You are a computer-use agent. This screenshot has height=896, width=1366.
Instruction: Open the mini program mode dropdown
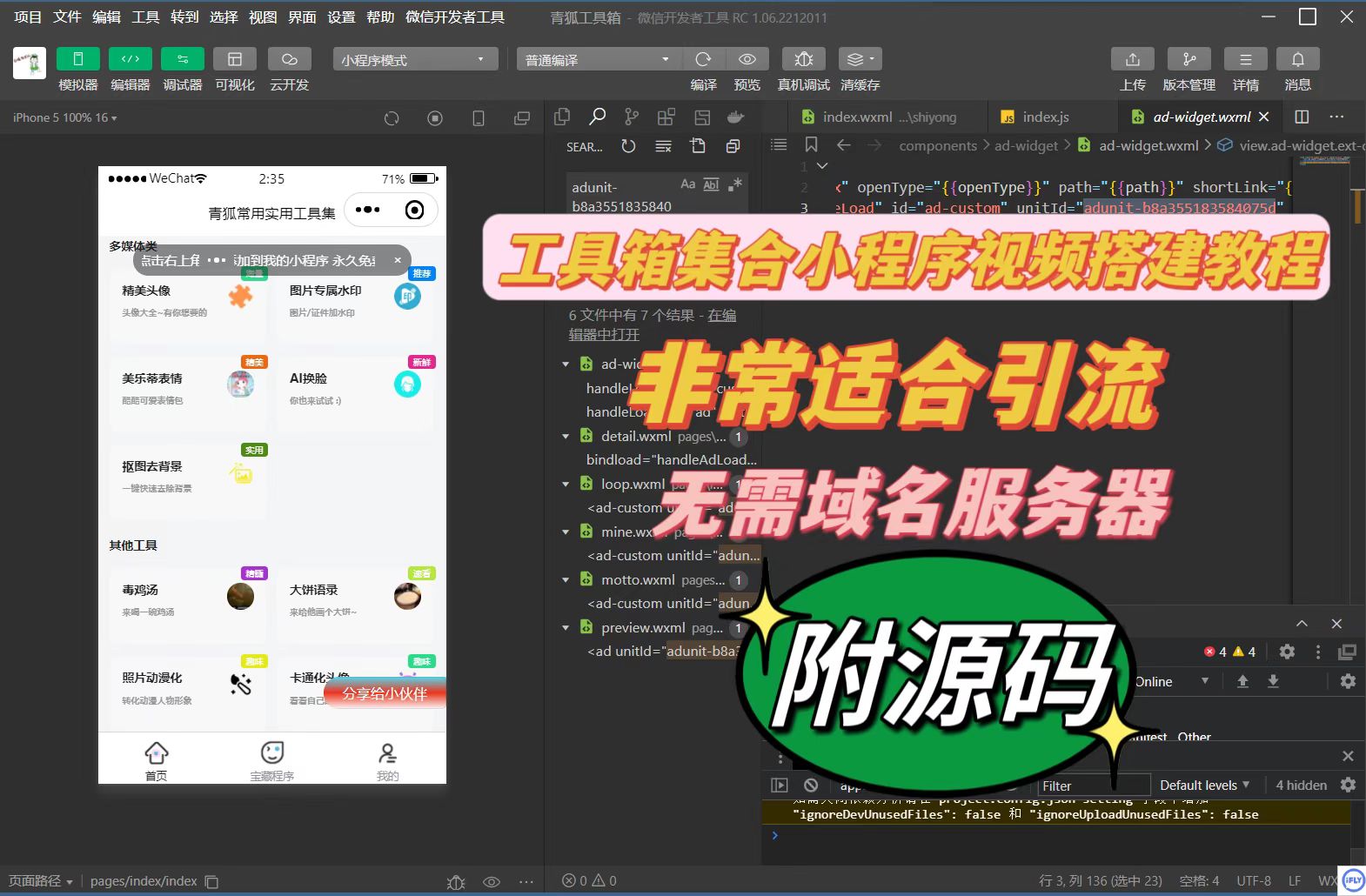(415, 59)
